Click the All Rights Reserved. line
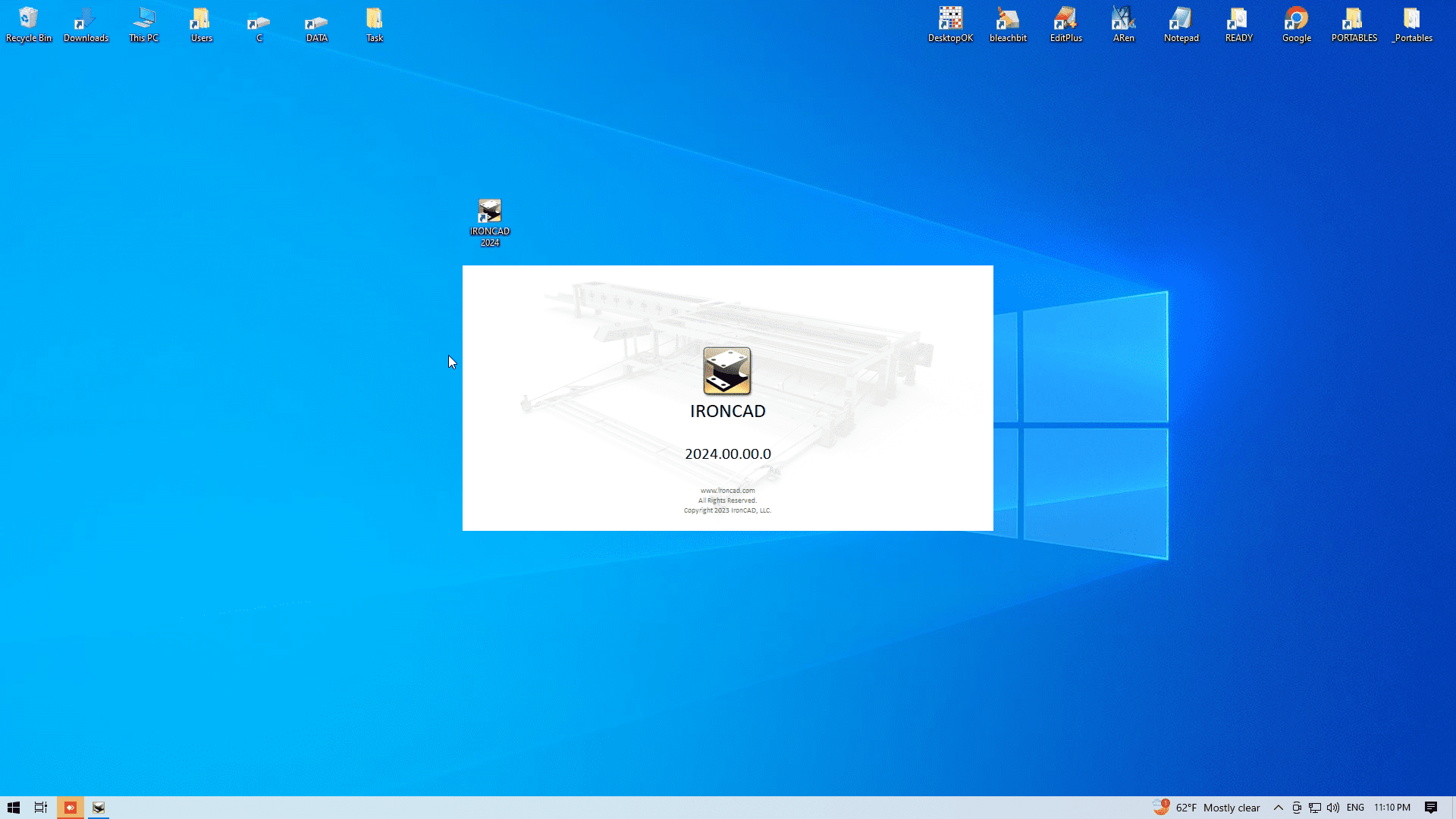 [727, 500]
